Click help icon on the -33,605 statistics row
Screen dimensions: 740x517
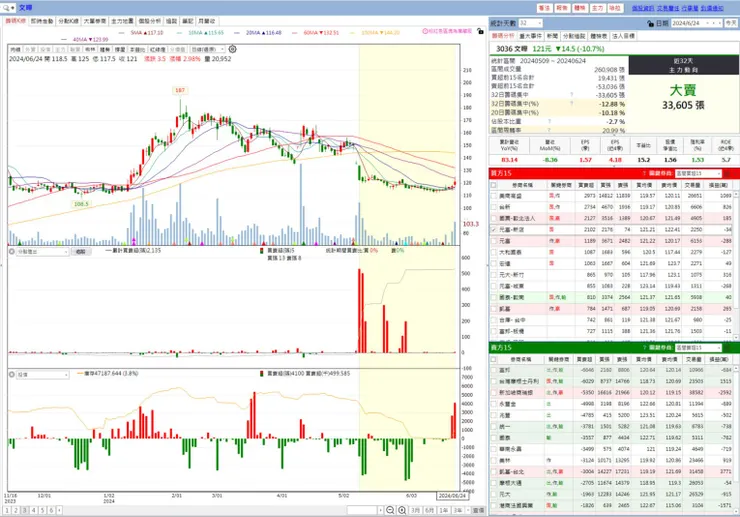point(572,95)
